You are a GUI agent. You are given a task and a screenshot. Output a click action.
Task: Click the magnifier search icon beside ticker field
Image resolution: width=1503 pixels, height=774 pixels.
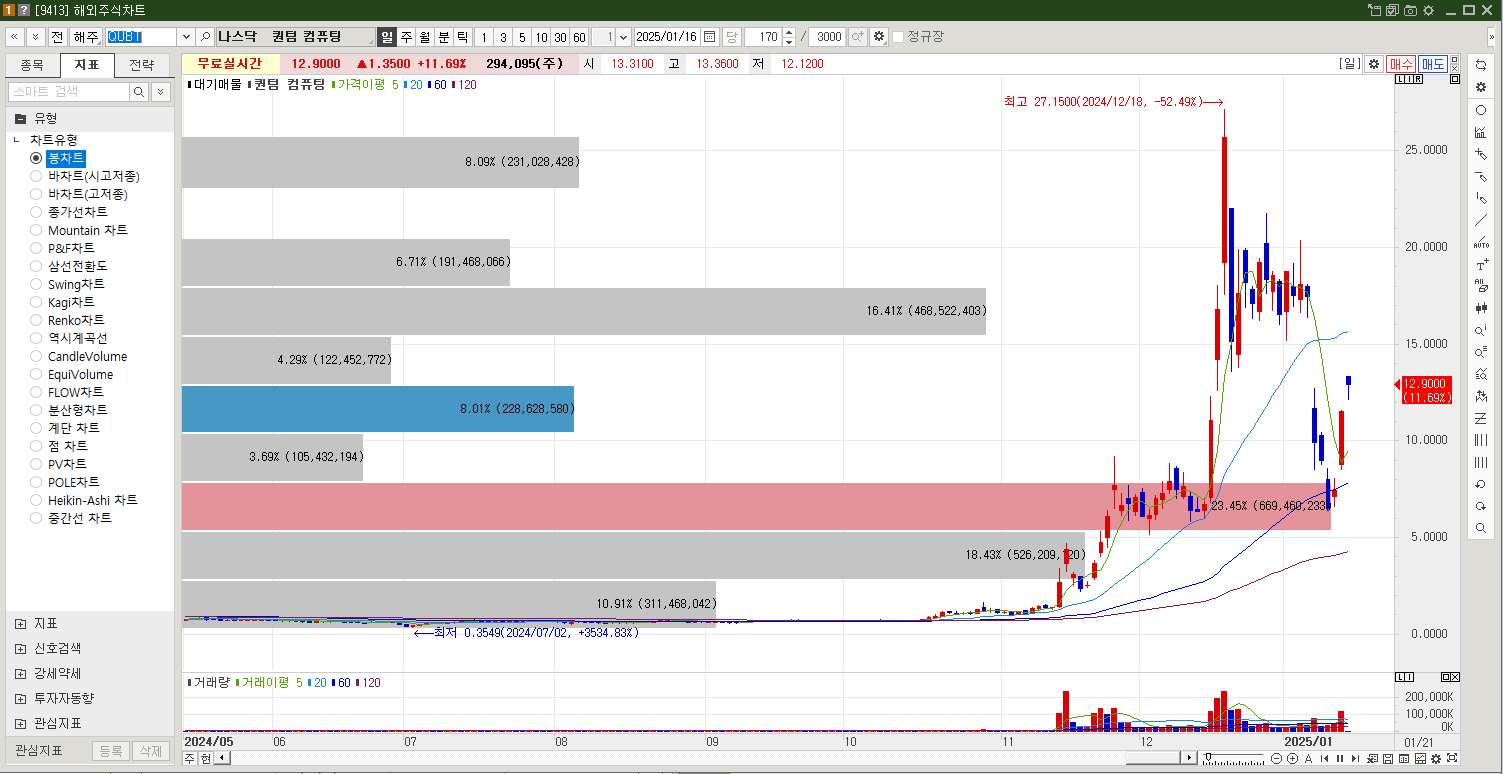coord(205,37)
